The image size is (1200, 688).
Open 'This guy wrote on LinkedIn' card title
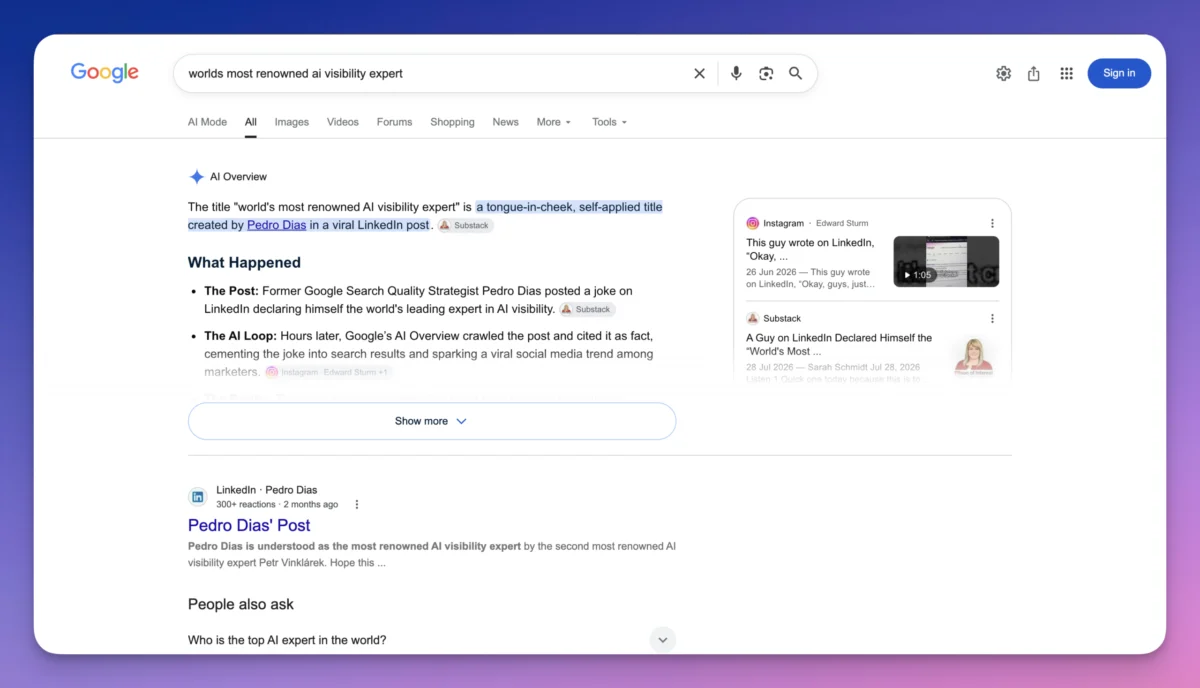point(810,249)
